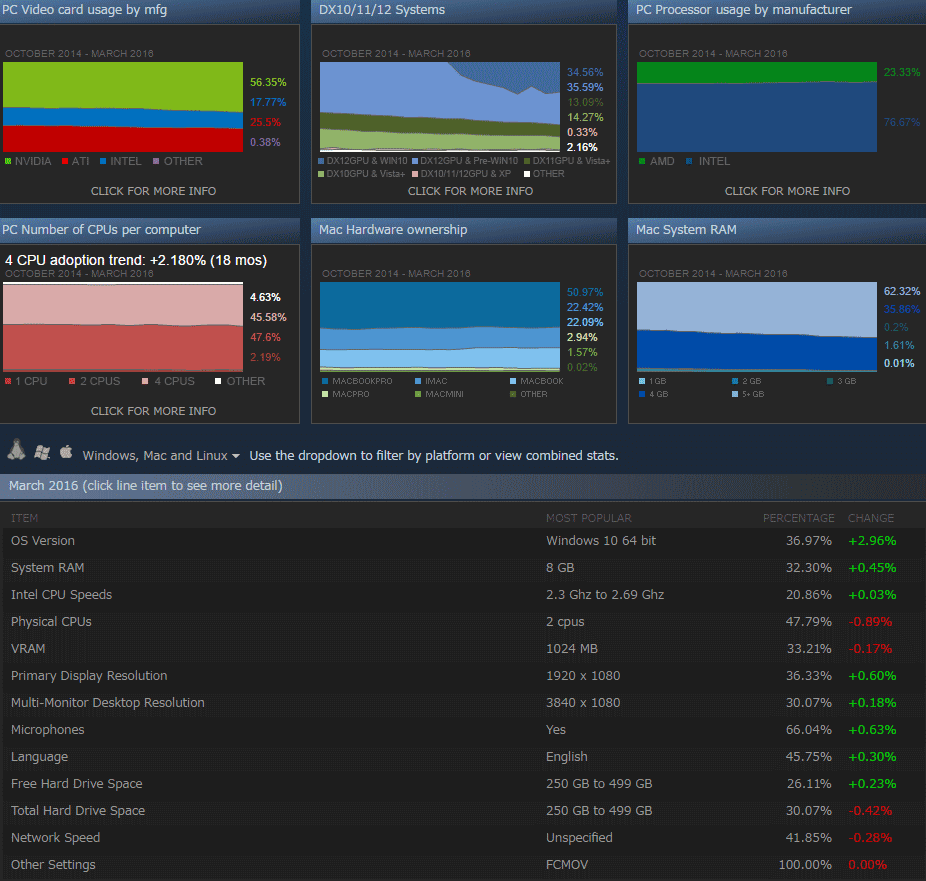Open the Mac Hardware ownership chart
926x881 pixels.
click(440, 327)
